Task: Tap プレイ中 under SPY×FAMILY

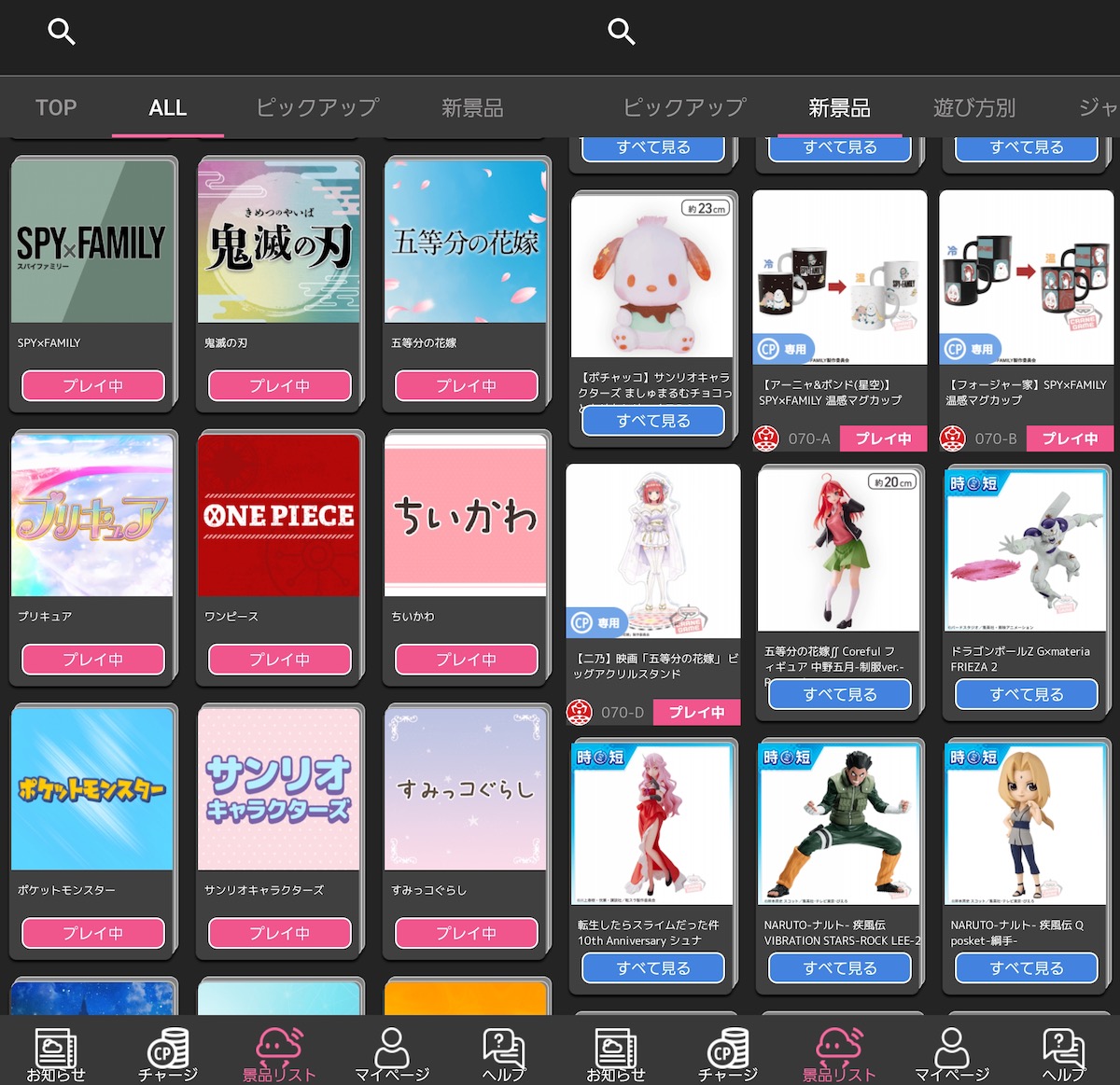Action: [x=93, y=385]
